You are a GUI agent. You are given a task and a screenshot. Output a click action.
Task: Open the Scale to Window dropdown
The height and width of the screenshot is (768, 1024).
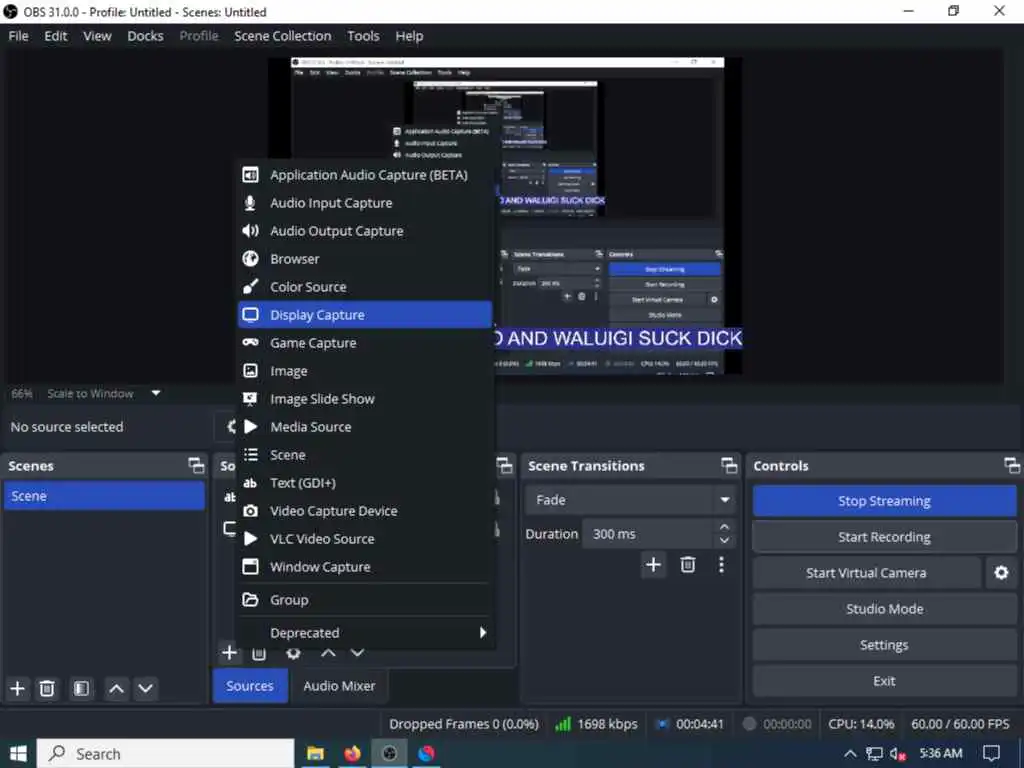(x=103, y=393)
